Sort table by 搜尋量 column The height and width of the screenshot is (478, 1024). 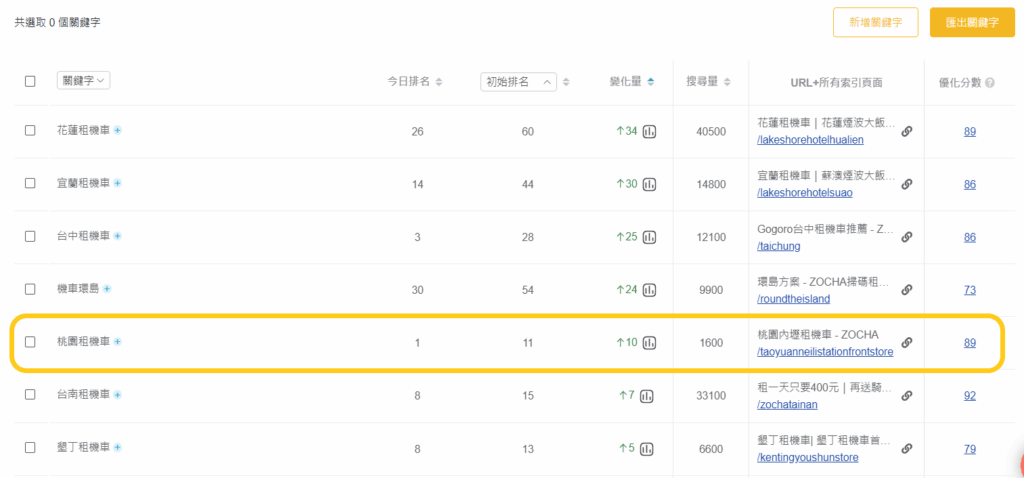[x=727, y=82]
